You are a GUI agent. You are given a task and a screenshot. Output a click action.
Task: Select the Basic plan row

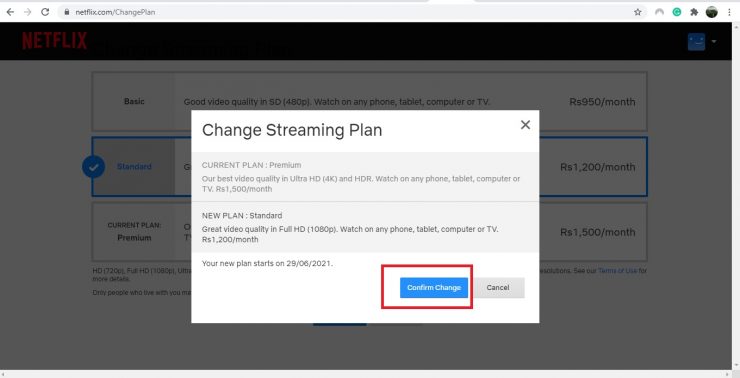coord(369,101)
